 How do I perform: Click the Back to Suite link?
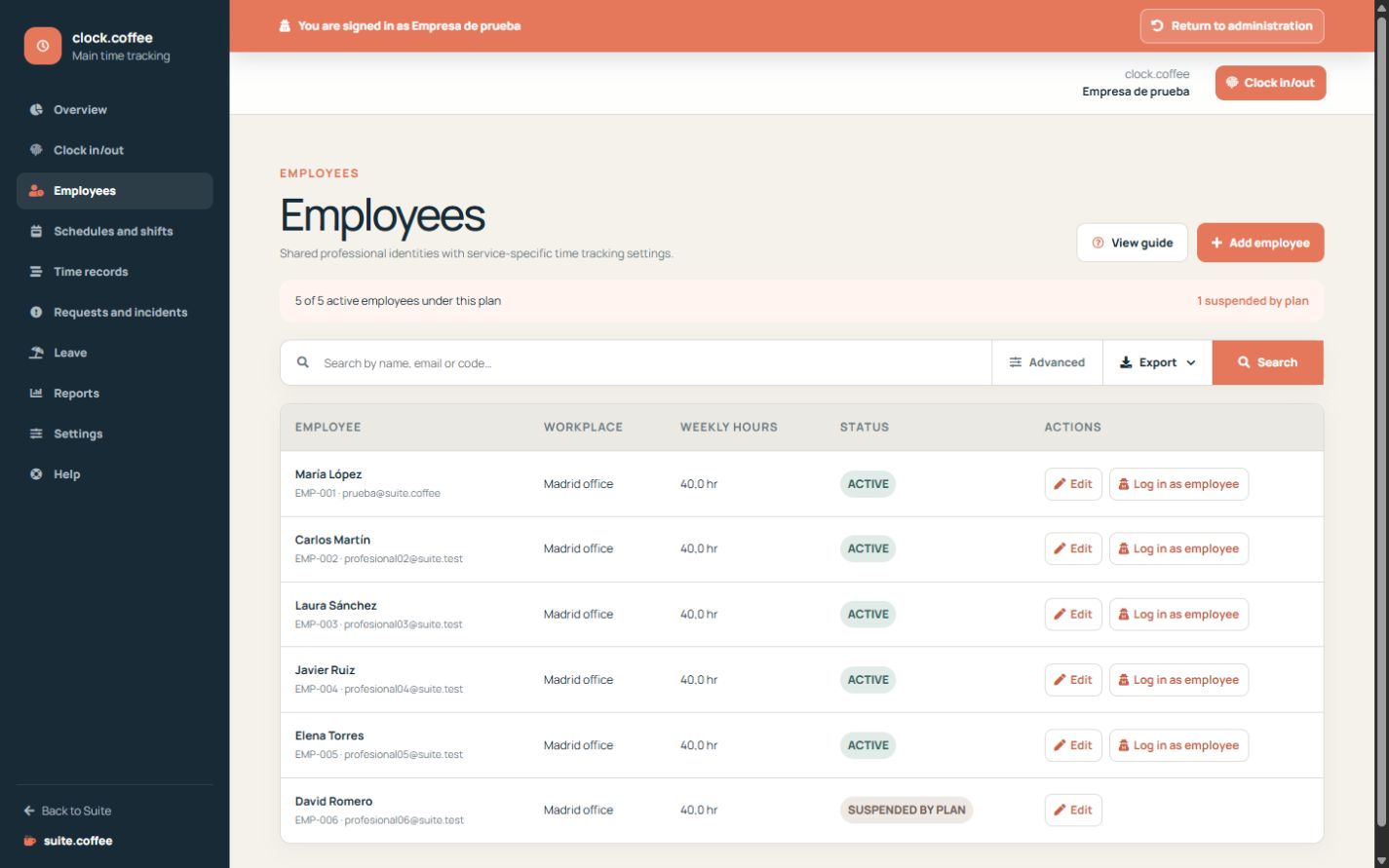67,811
